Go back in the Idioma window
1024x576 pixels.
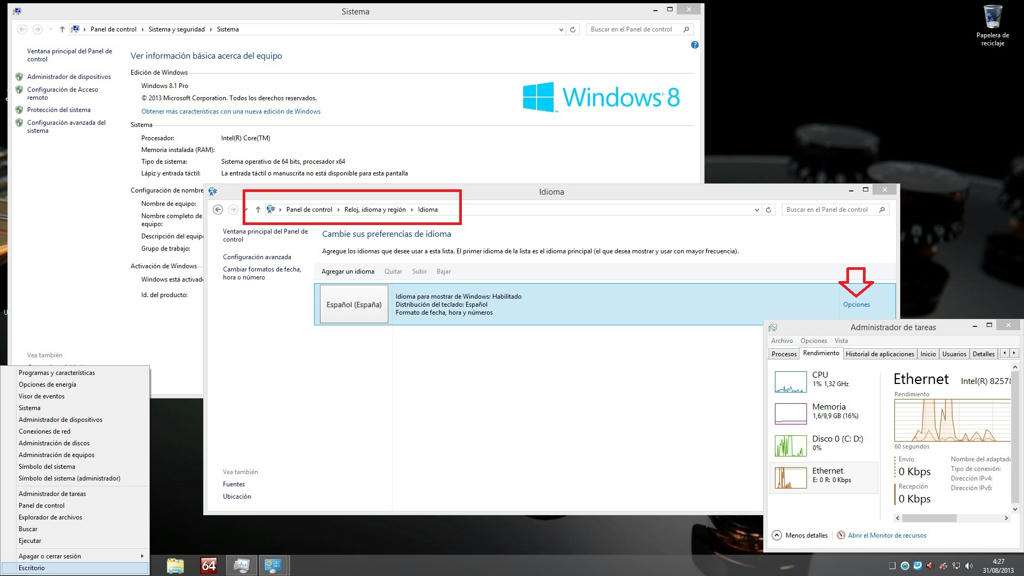point(218,210)
